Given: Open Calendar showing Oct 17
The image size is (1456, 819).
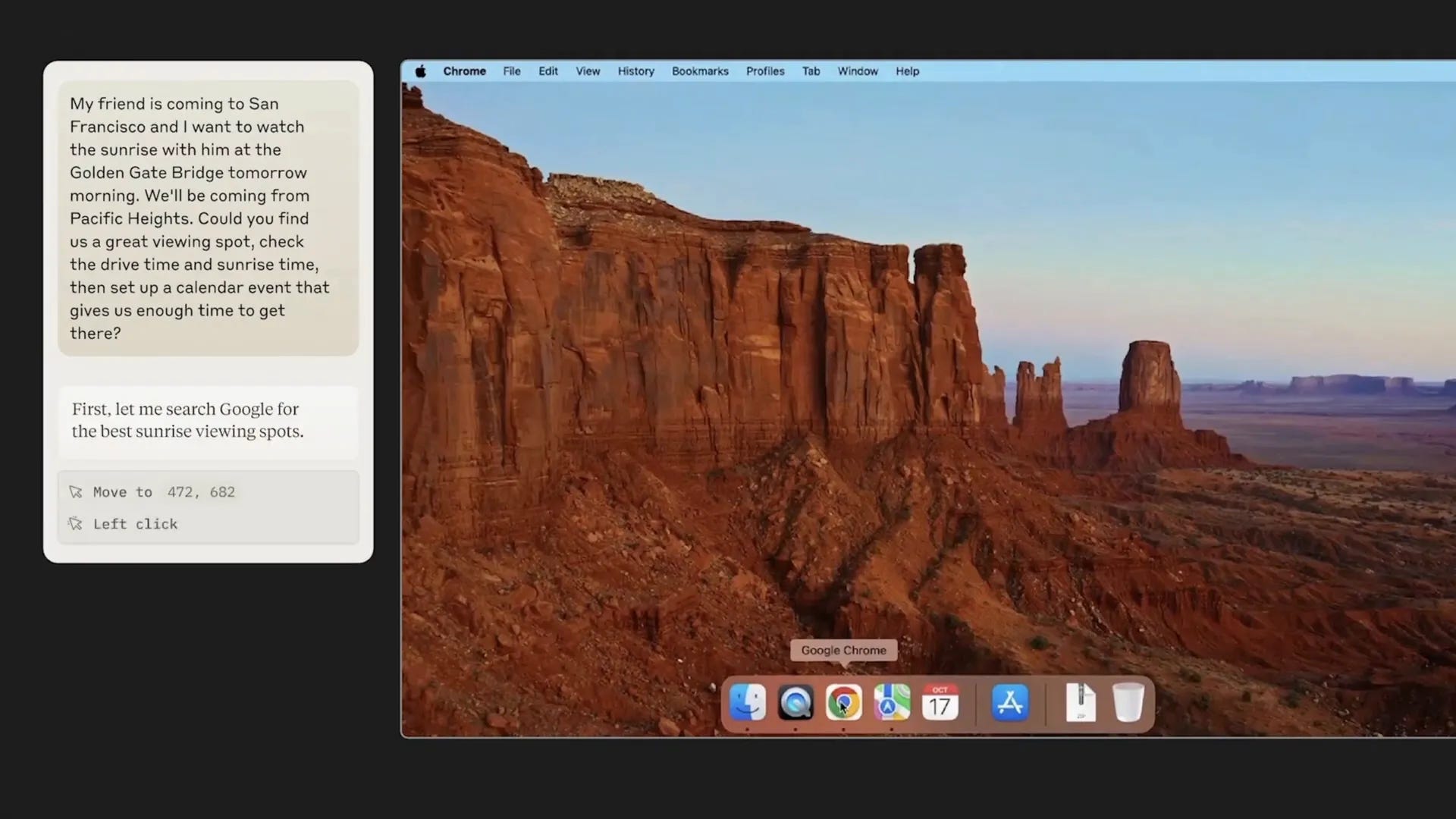Looking at the screenshot, I should 940,703.
